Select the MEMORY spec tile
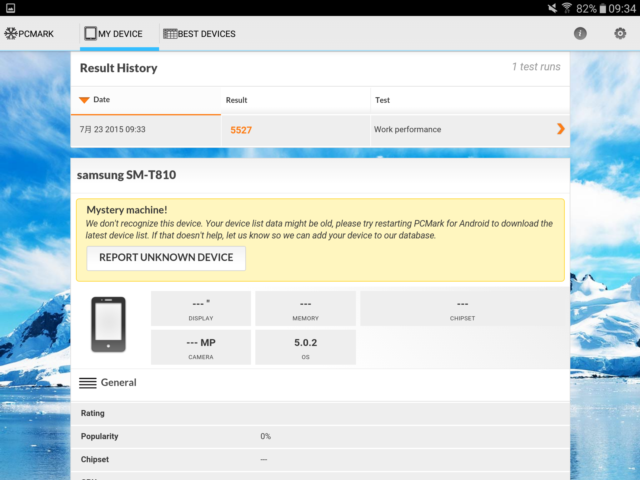This screenshot has width=640, height=480. click(x=305, y=309)
